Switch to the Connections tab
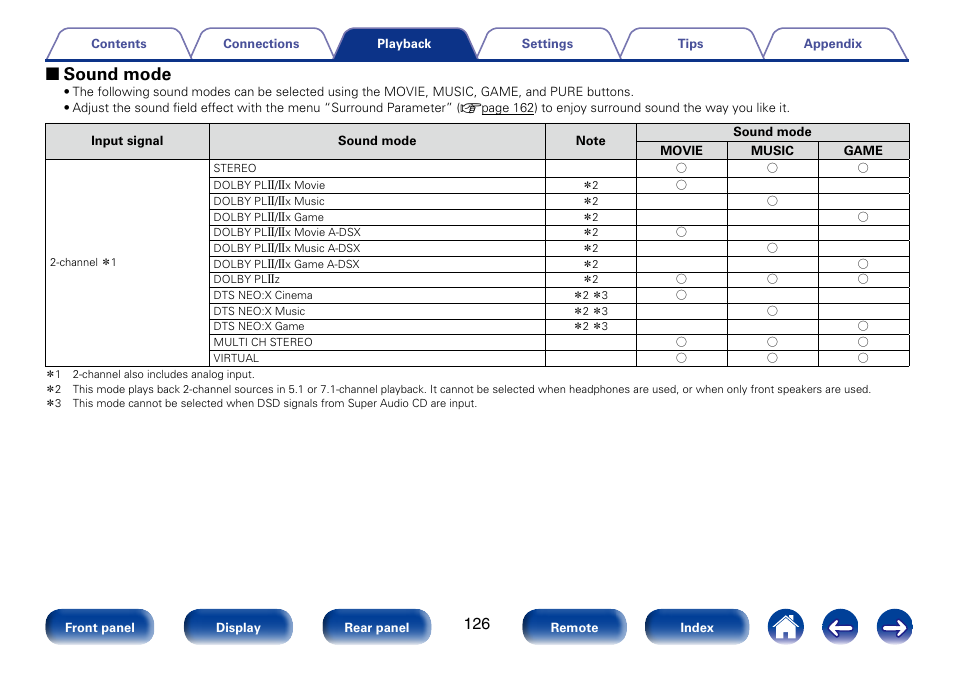The width and height of the screenshot is (954, 673). tap(261, 44)
